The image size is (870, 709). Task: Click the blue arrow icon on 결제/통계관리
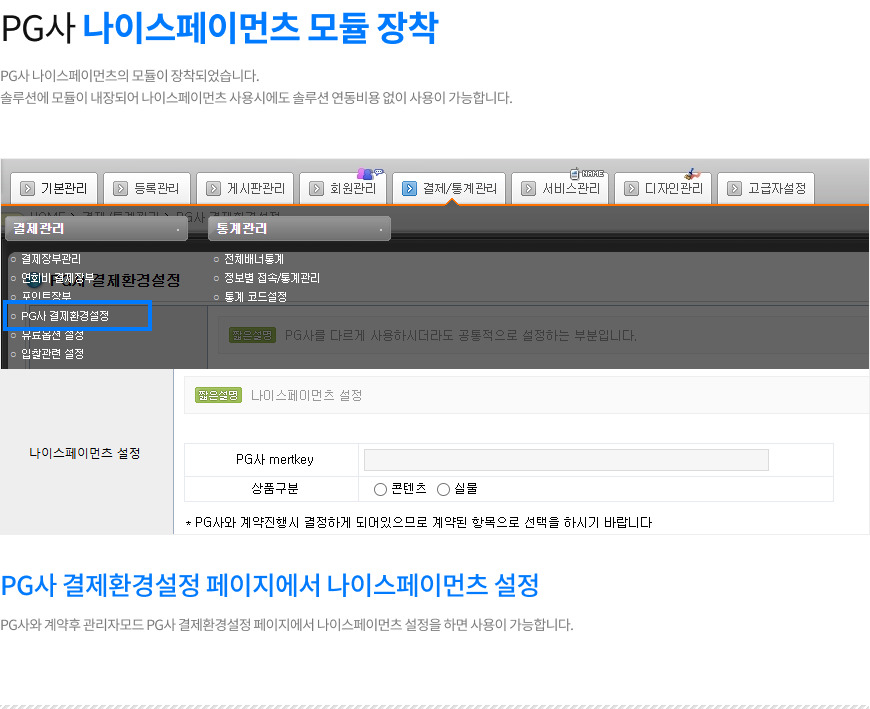pos(409,189)
